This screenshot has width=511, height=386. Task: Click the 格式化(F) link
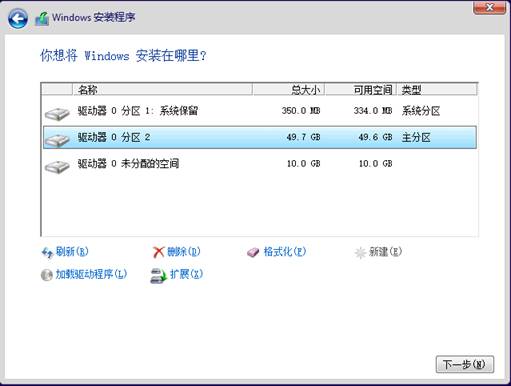tap(285, 252)
